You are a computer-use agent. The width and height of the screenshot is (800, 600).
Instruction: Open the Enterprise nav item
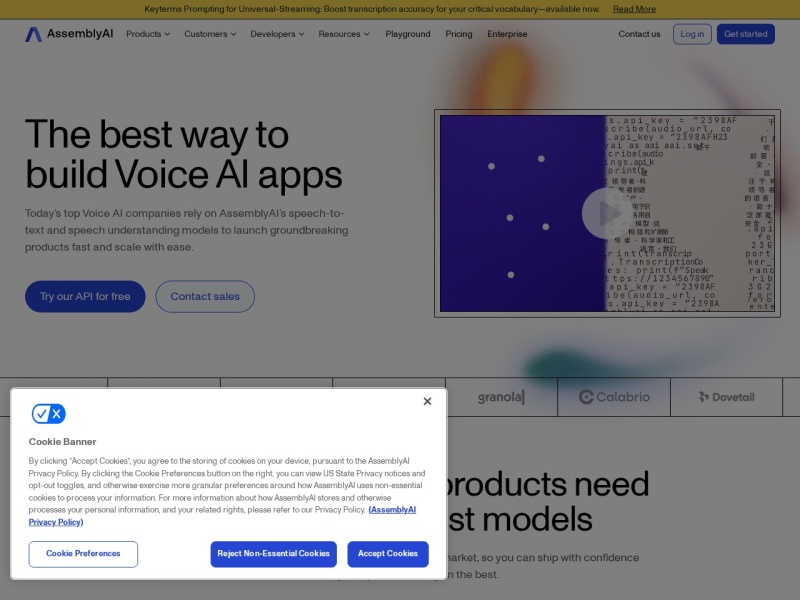coord(507,34)
